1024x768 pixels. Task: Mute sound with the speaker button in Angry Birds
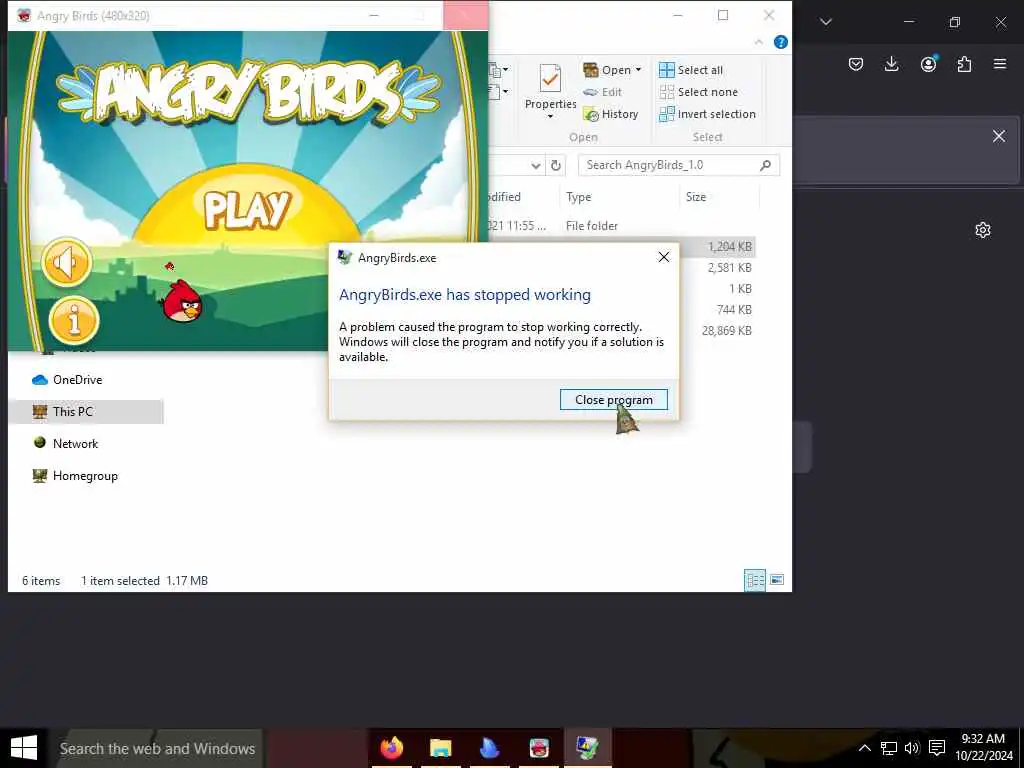(x=67, y=263)
